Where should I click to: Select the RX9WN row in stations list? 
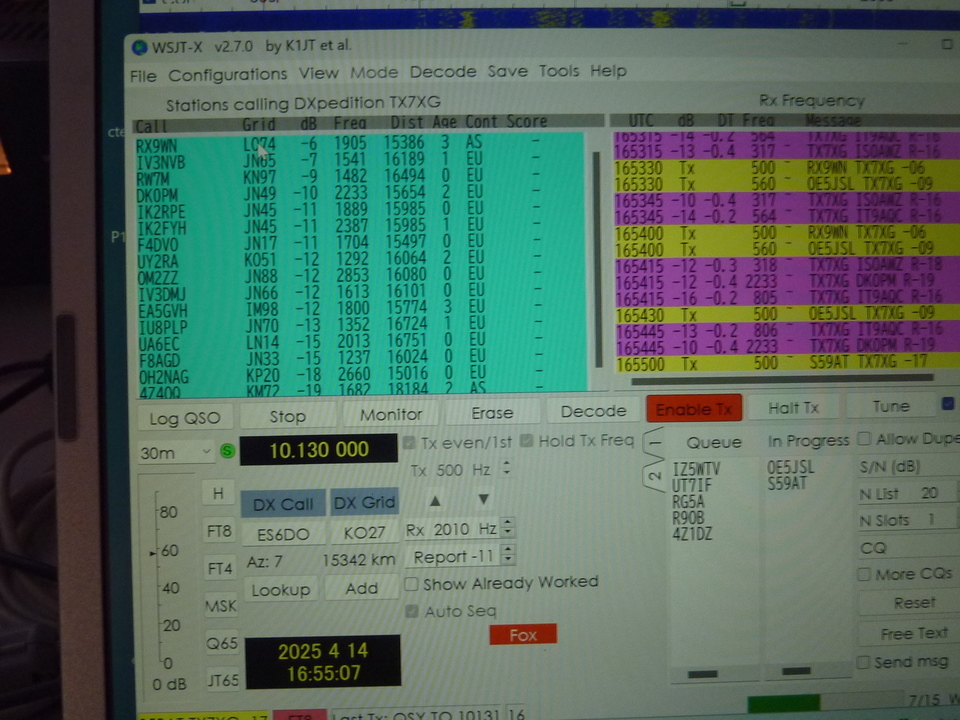pos(358,144)
